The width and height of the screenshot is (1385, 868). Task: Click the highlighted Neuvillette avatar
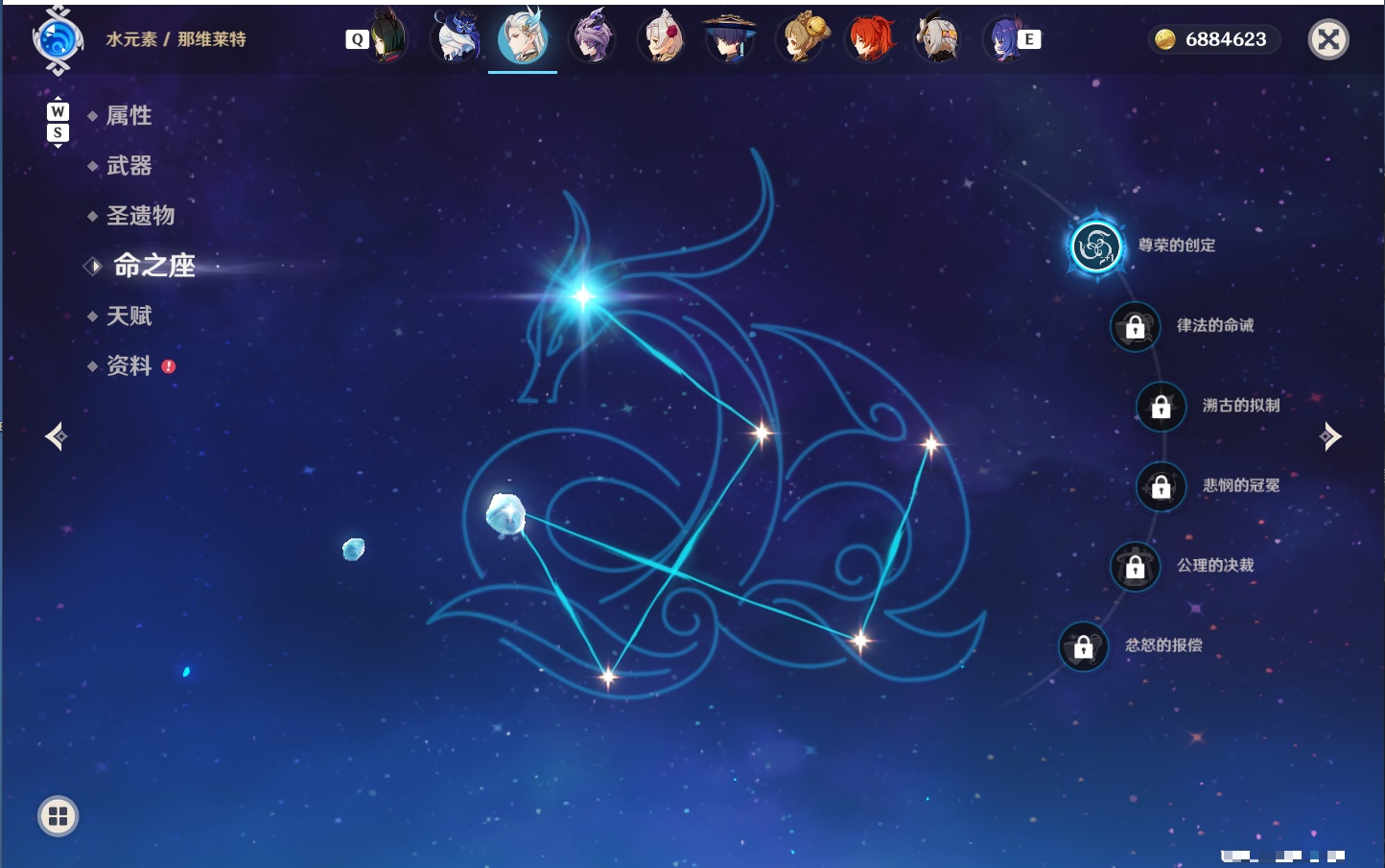pos(523,37)
